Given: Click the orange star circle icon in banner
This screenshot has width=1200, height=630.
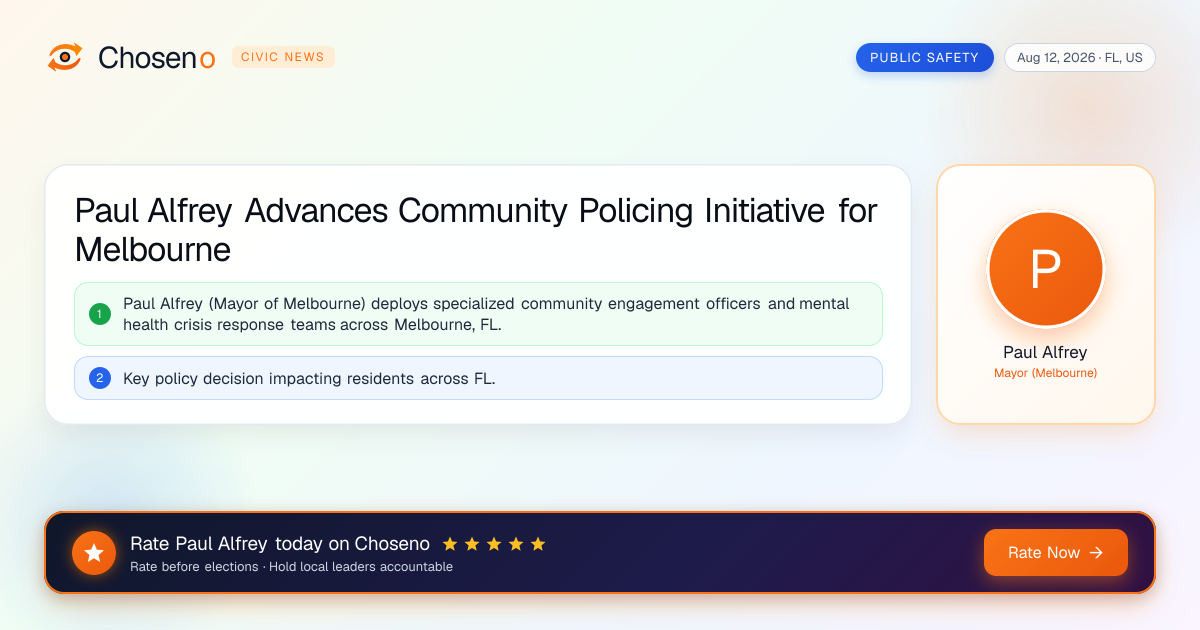Looking at the screenshot, I should [94, 553].
